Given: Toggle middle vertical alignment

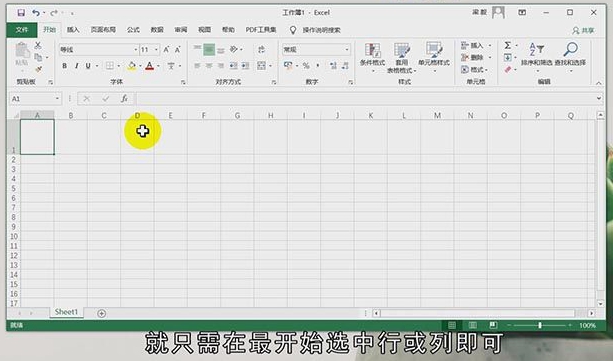Looking at the screenshot, I should pos(209,50).
